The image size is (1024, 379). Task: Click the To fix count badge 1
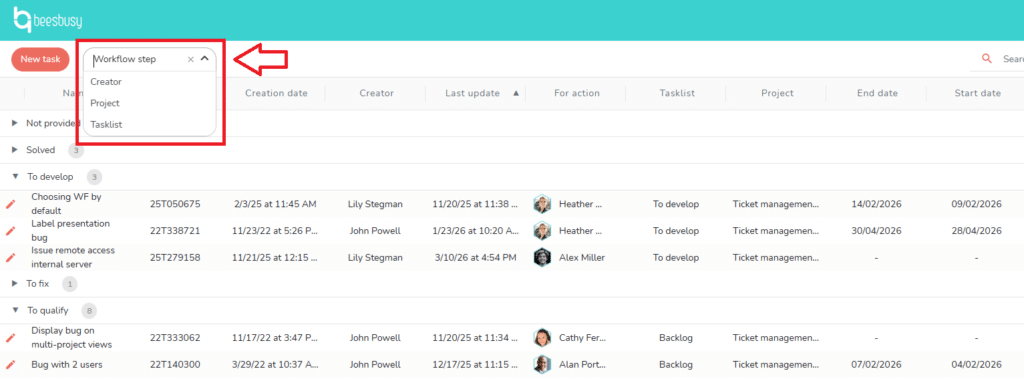[70, 284]
